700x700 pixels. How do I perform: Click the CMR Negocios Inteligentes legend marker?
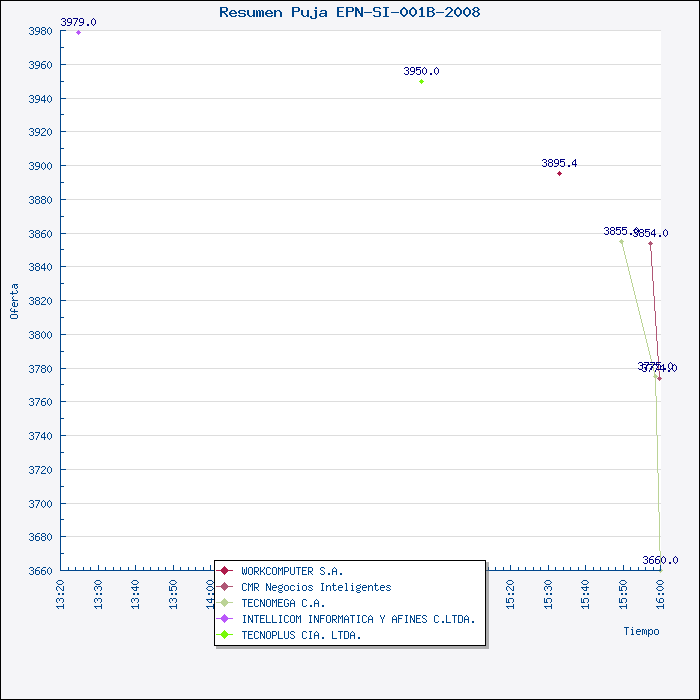(226, 587)
